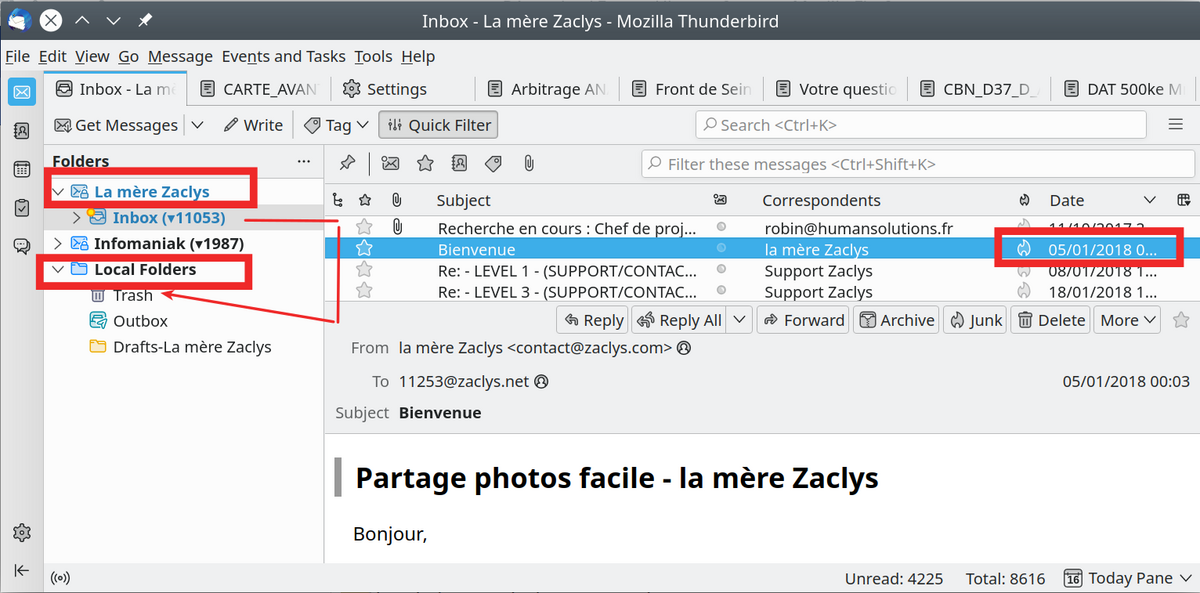1200x593 pixels.
Task: Focus the global Search field
Action: click(921, 125)
